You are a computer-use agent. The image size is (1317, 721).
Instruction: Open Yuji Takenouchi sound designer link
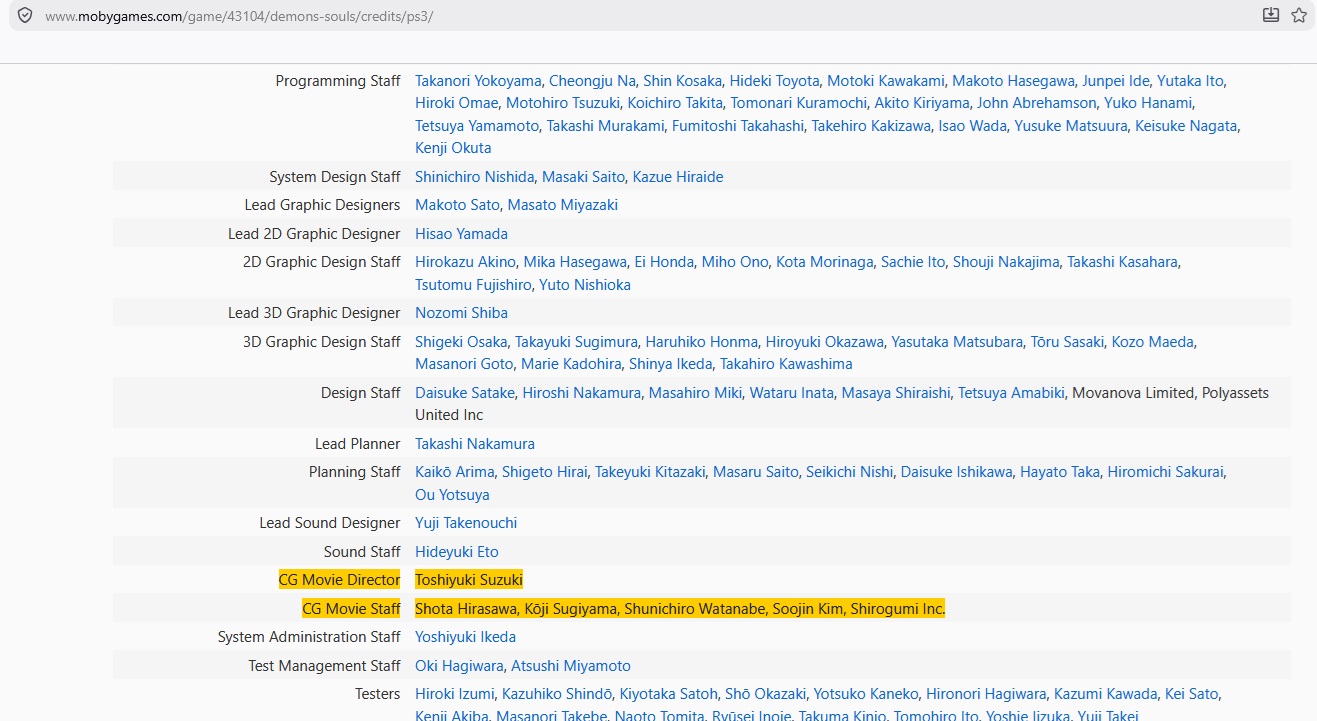click(466, 523)
